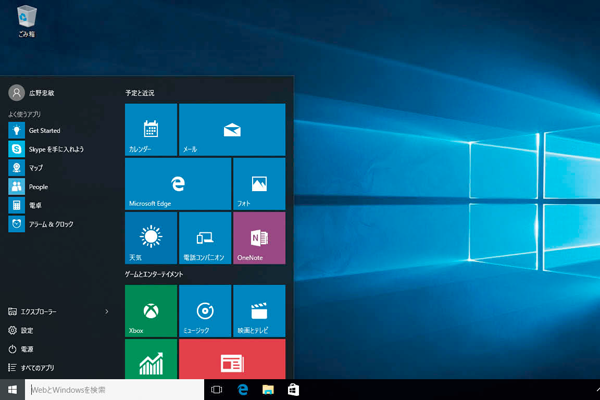Click the よく使うアプリ section label
This screenshot has width=600, height=400.
coord(24,114)
